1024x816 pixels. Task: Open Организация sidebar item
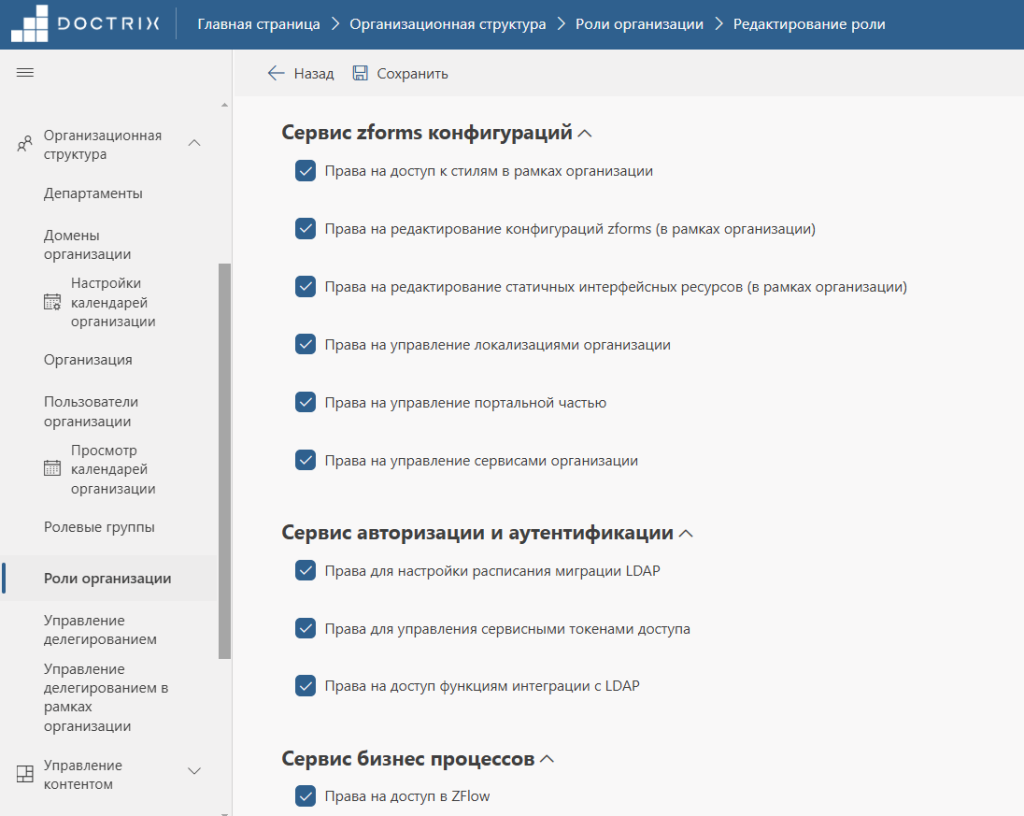(88, 360)
